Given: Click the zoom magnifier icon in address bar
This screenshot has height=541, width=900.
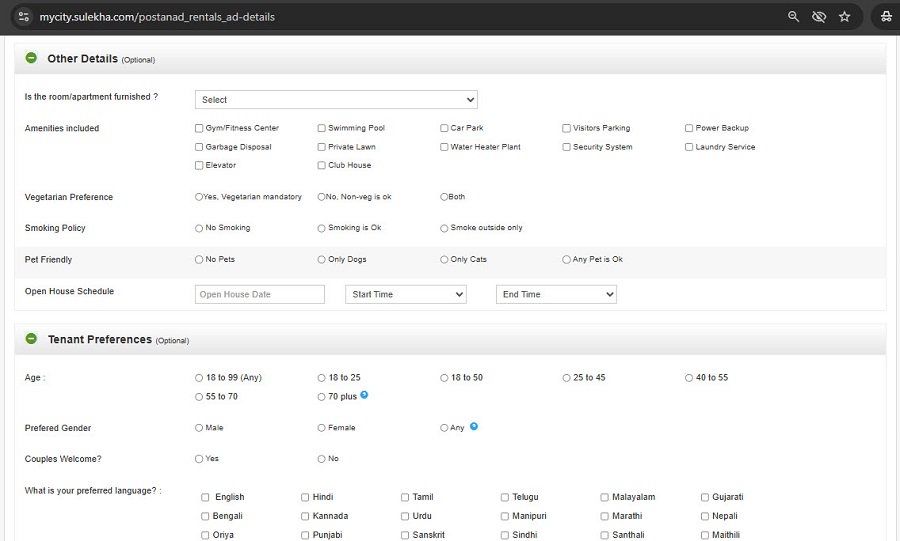Looking at the screenshot, I should pyautogui.click(x=794, y=17).
